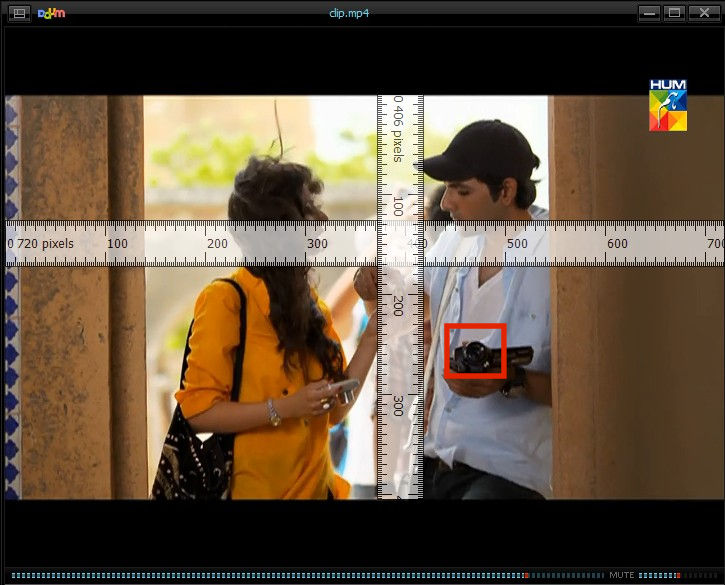Click the clip.mp4 title text
Image resolution: width=725 pixels, height=585 pixels.
tap(349, 13)
